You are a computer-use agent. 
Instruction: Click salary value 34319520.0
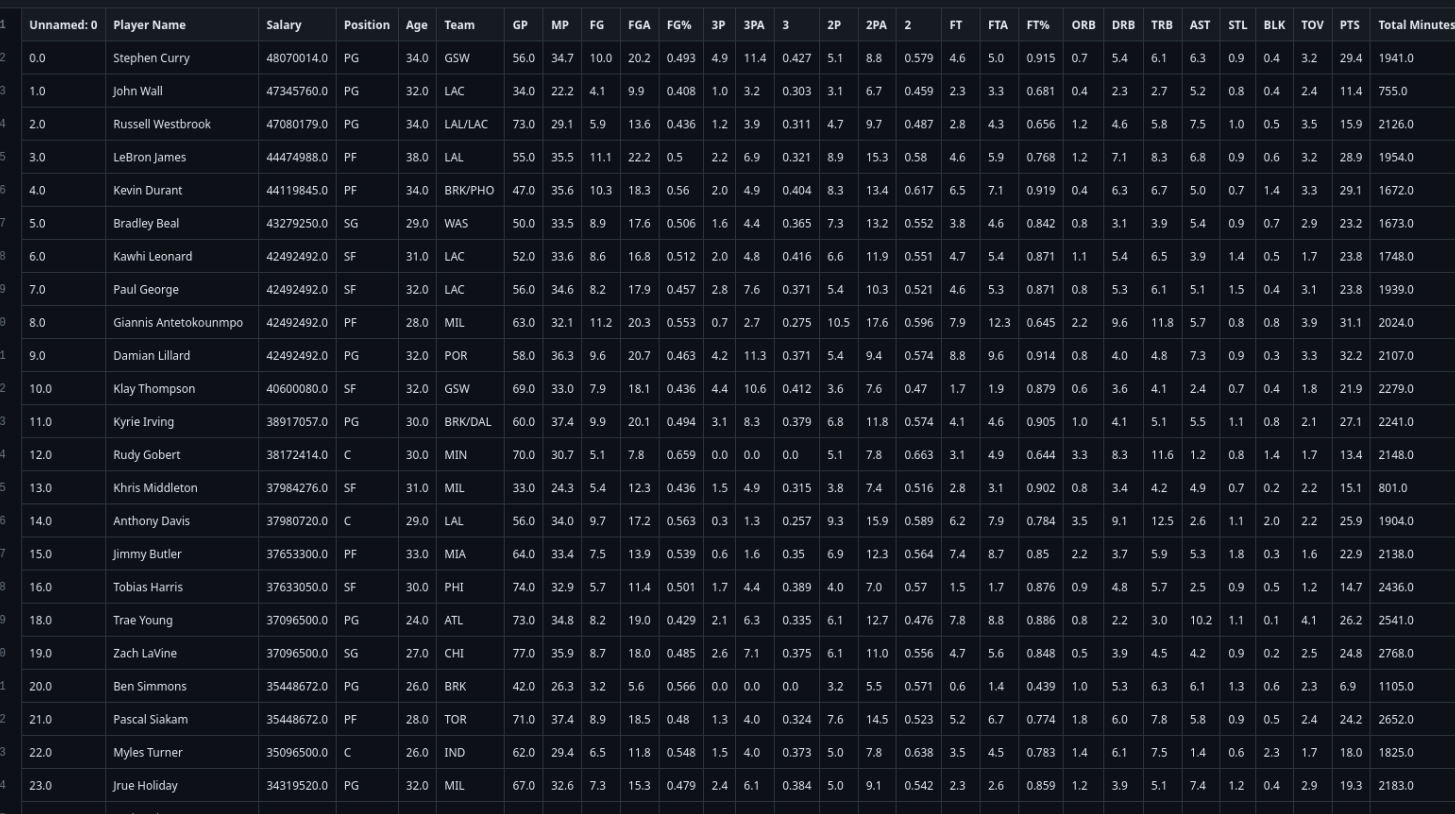tap(297, 785)
